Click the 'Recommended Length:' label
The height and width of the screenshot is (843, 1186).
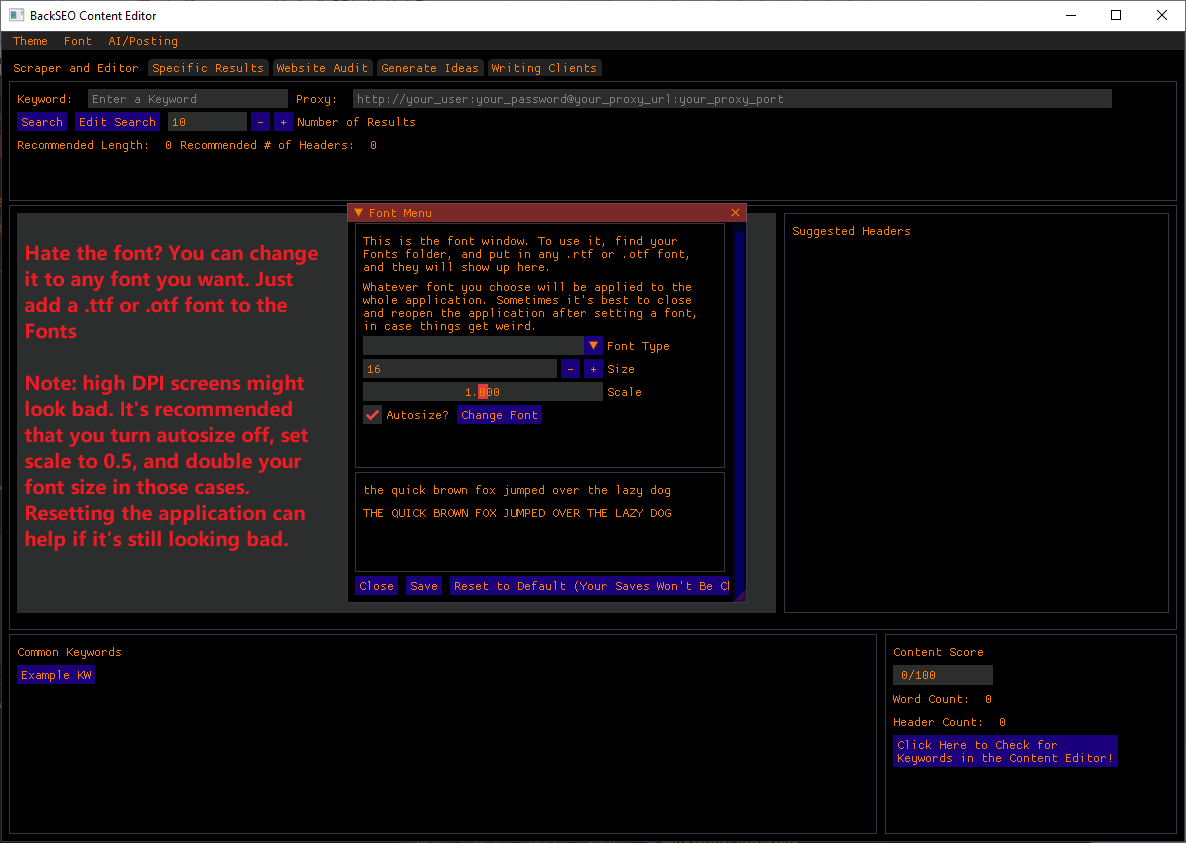[83, 145]
